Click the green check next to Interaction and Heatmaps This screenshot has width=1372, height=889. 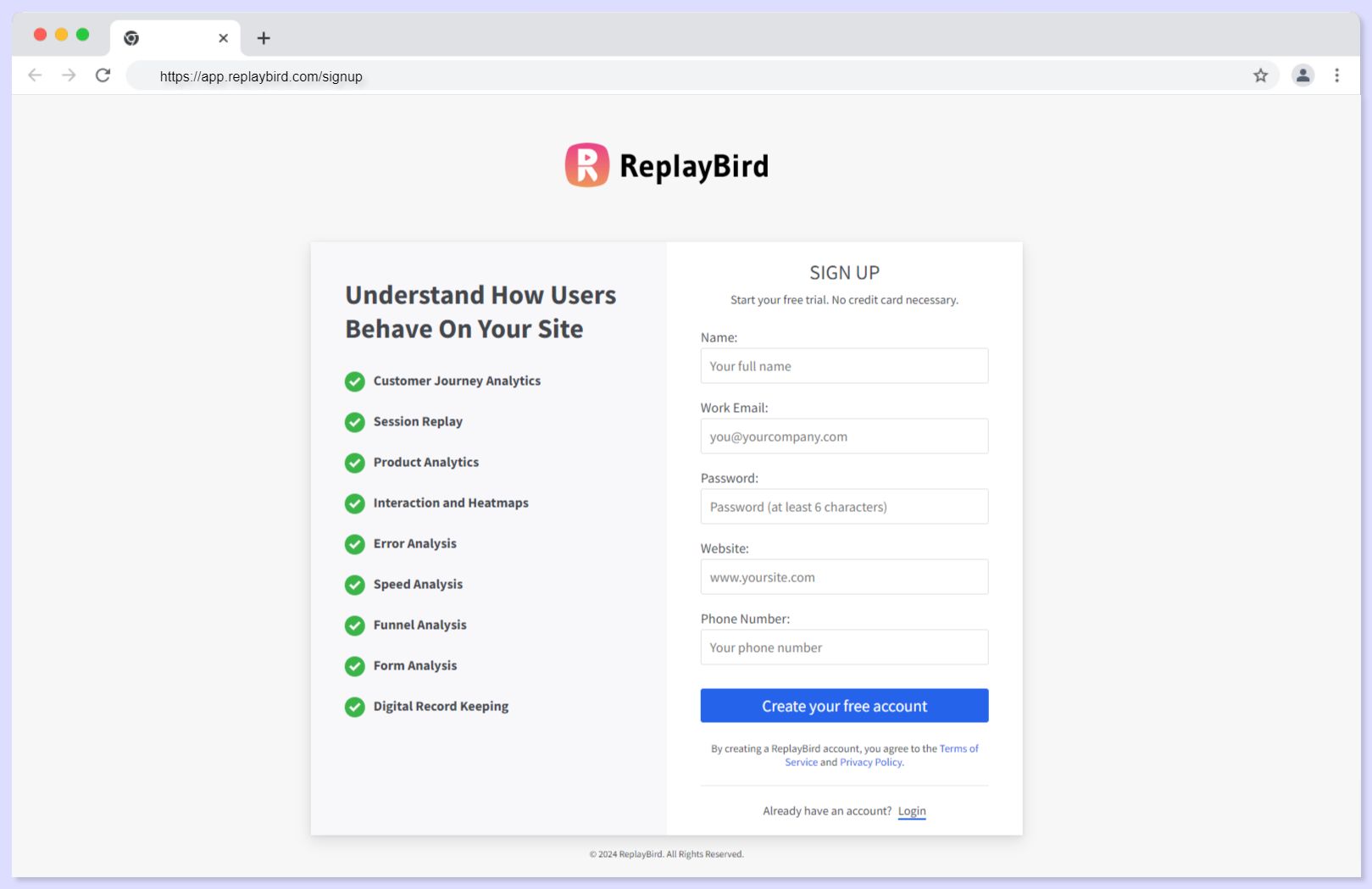coord(355,503)
